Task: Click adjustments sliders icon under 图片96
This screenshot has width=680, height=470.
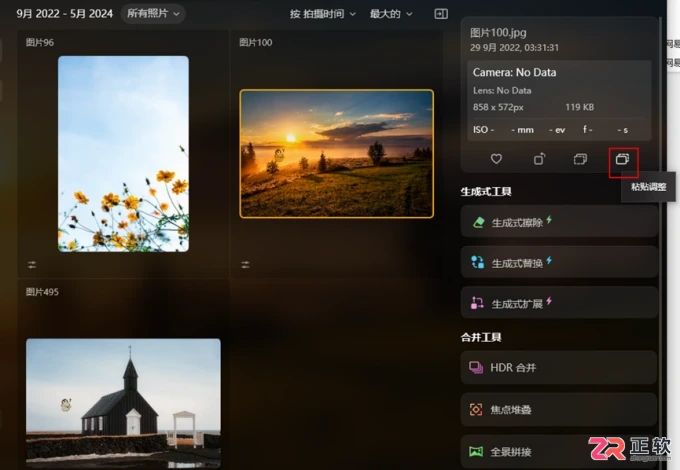Action: click(x=32, y=264)
